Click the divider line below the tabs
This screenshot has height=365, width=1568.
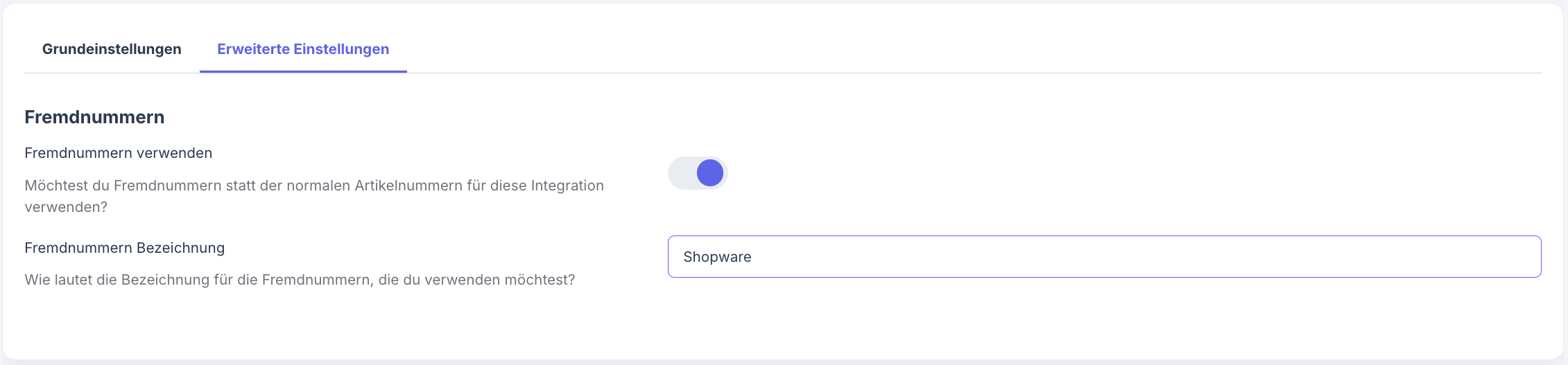[971, 73]
